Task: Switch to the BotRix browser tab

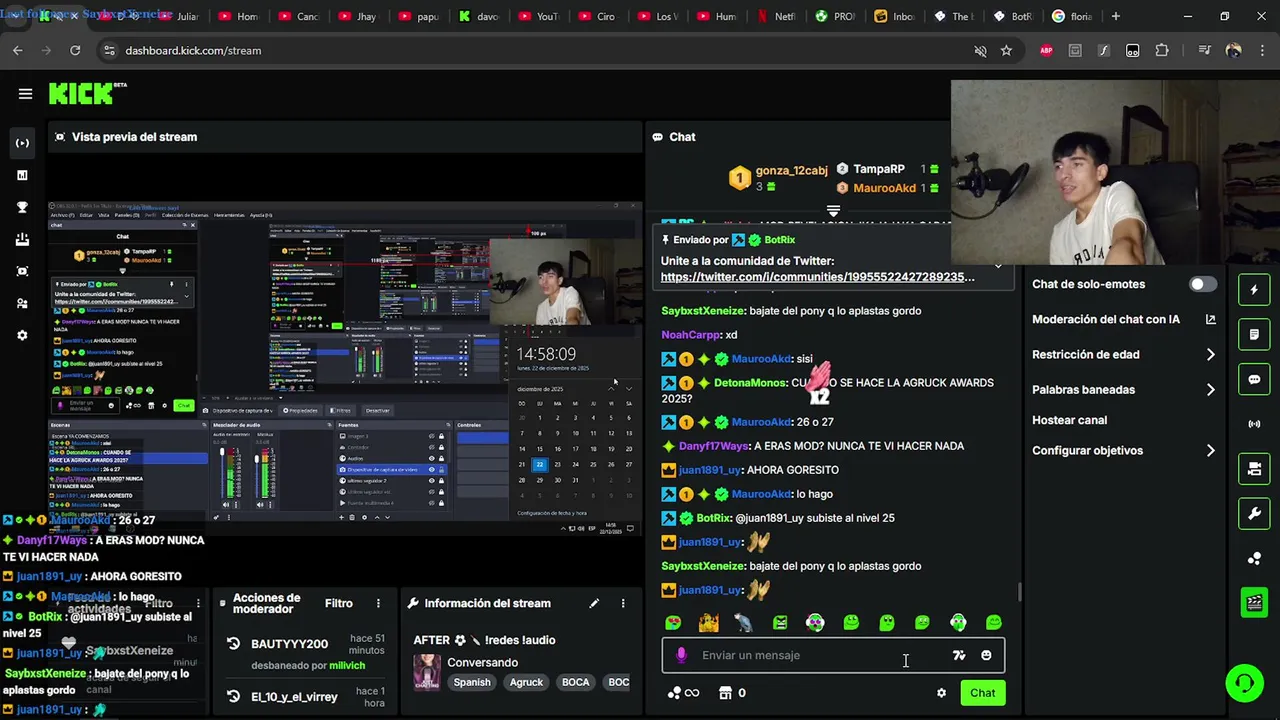Action: pyautogui.click(x=1014, y=16)
